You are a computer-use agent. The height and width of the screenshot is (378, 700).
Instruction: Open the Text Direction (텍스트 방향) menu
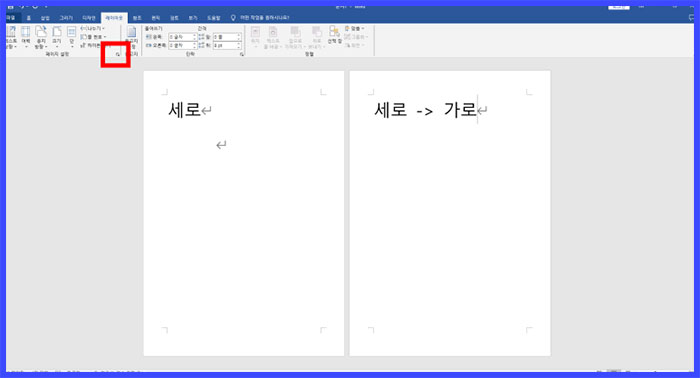11,37
